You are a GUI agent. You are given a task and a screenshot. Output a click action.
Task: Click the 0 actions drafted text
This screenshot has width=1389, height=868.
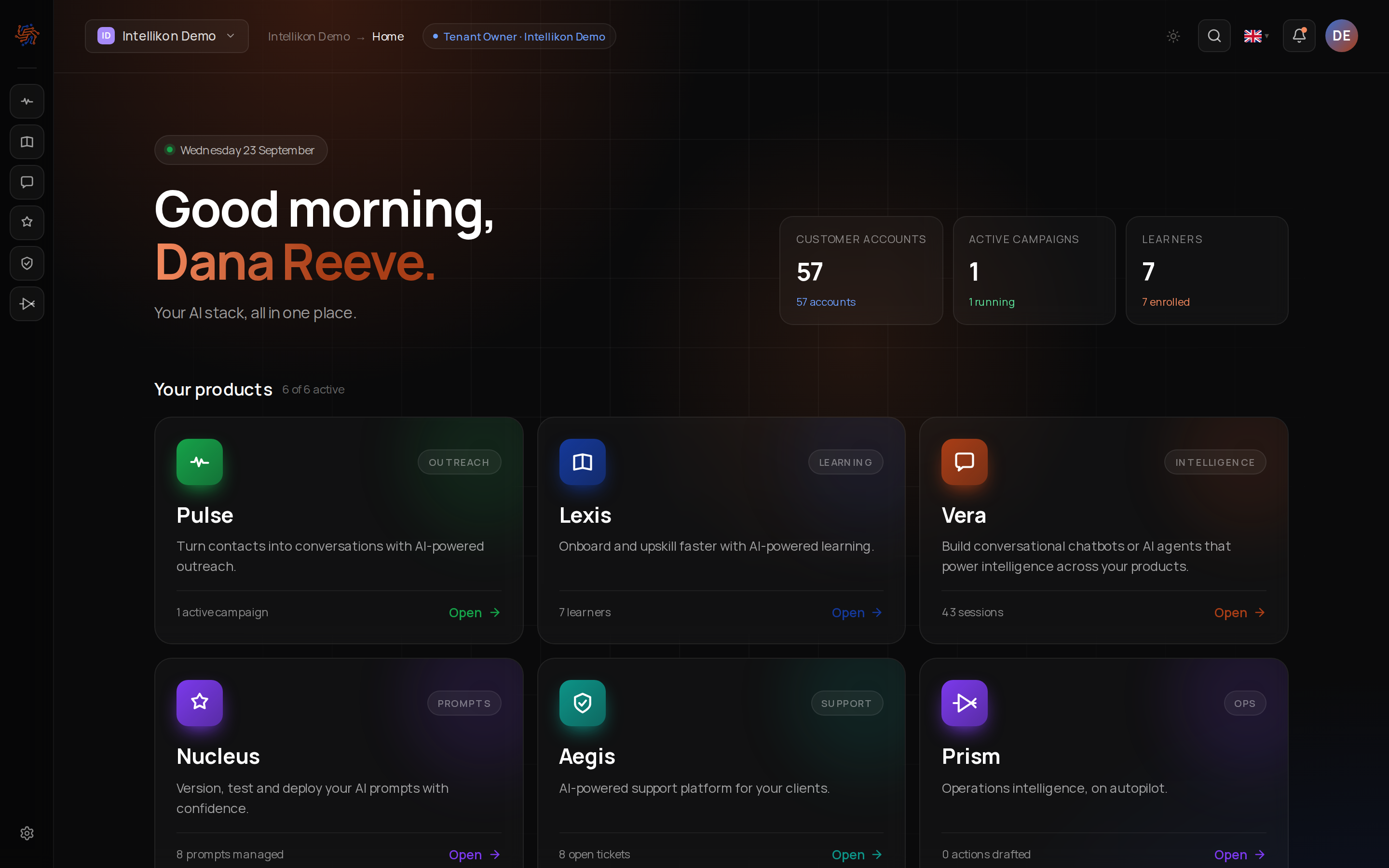986,854
